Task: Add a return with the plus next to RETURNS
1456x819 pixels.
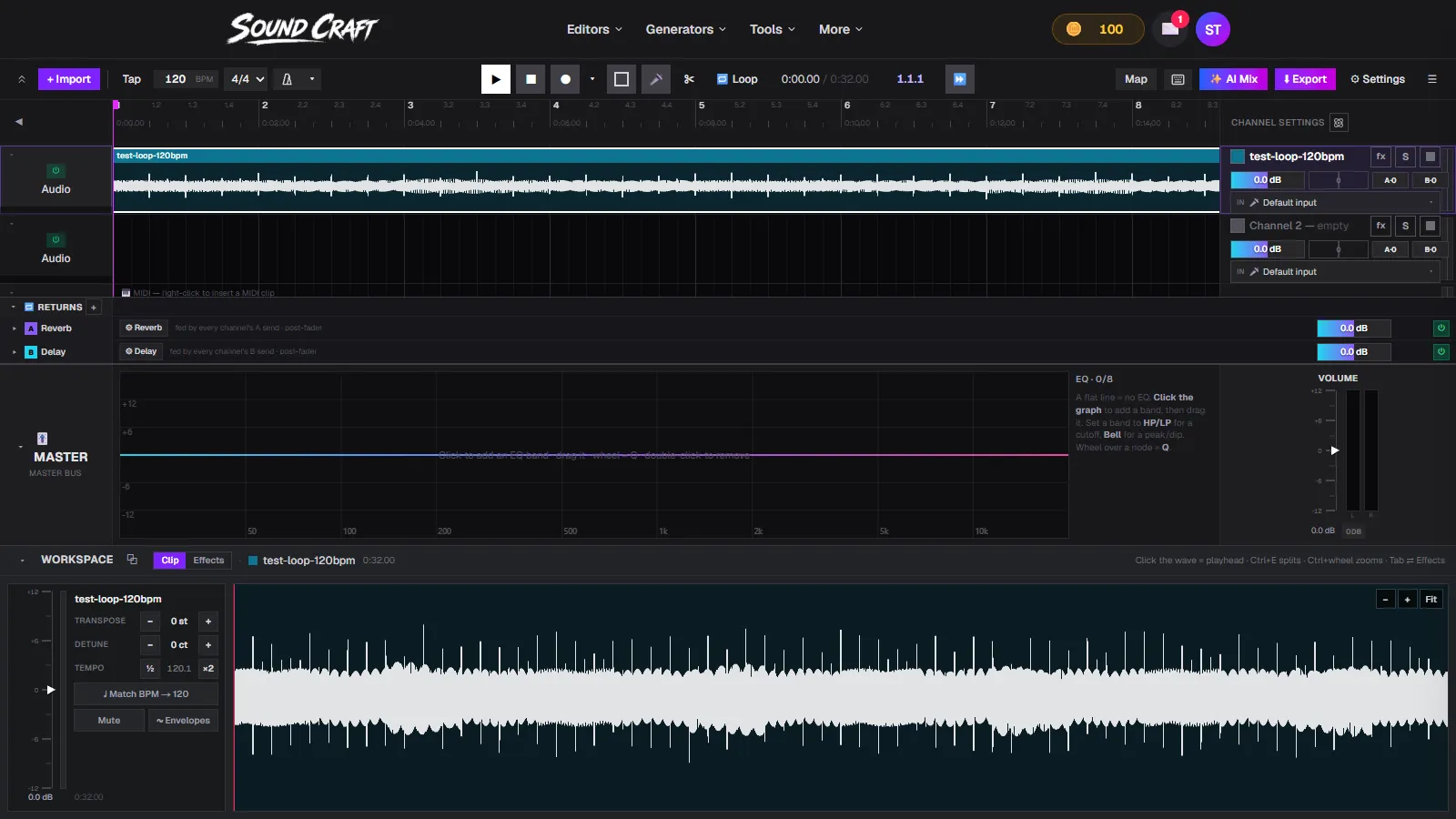Action: tap(94, 308)
